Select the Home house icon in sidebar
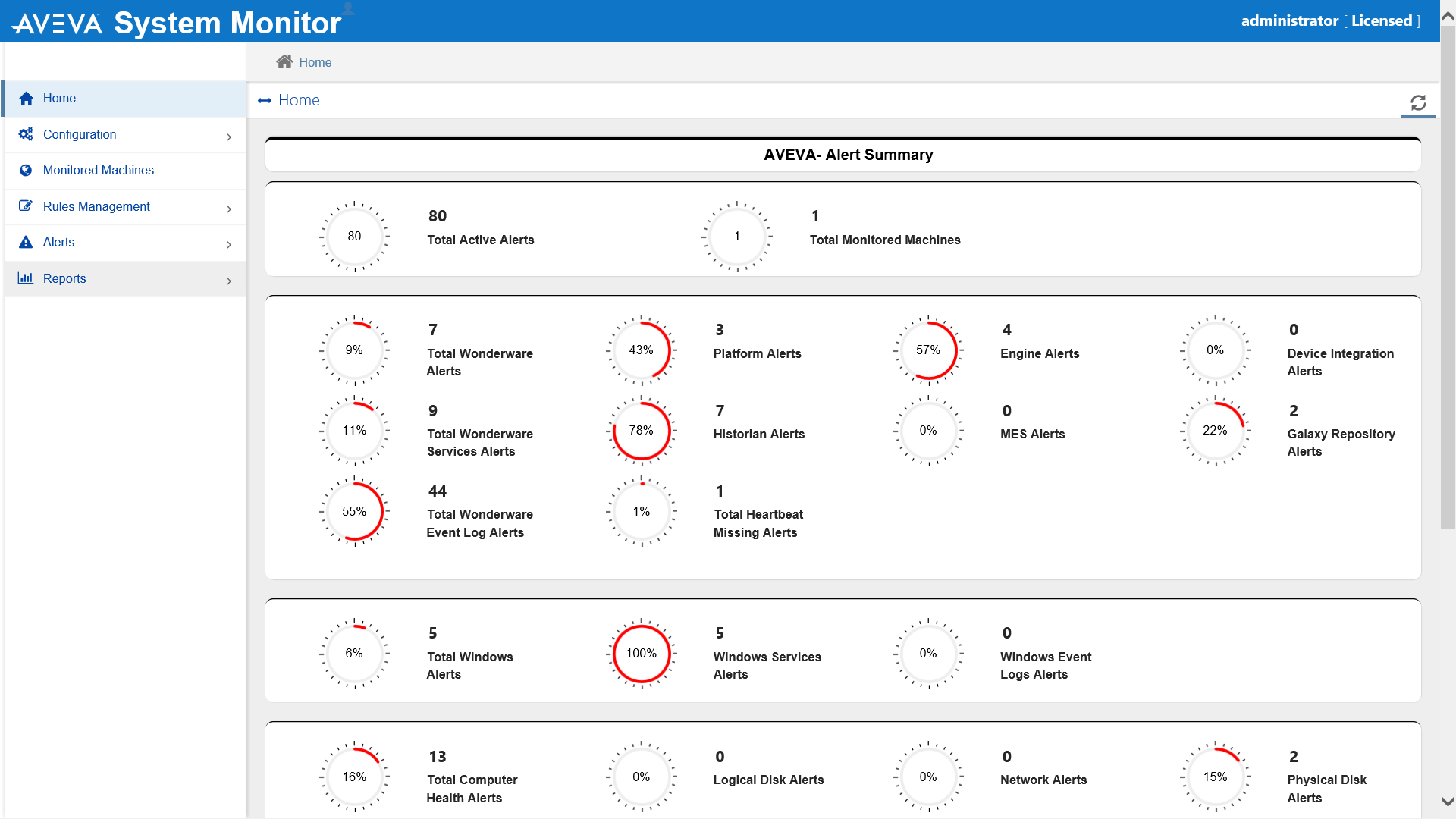Screen dimensions: 1456x819 coord(26,98)
